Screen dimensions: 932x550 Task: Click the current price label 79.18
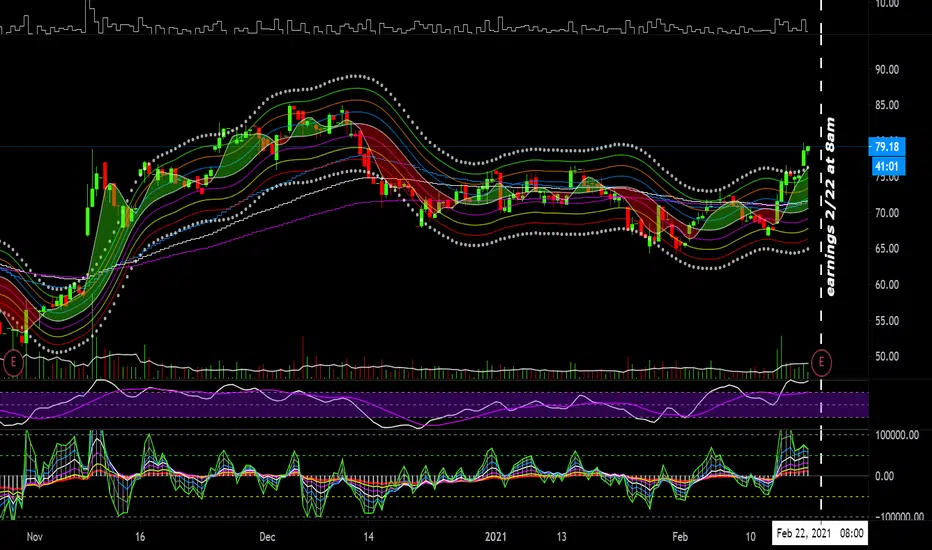tap(886, 146)
